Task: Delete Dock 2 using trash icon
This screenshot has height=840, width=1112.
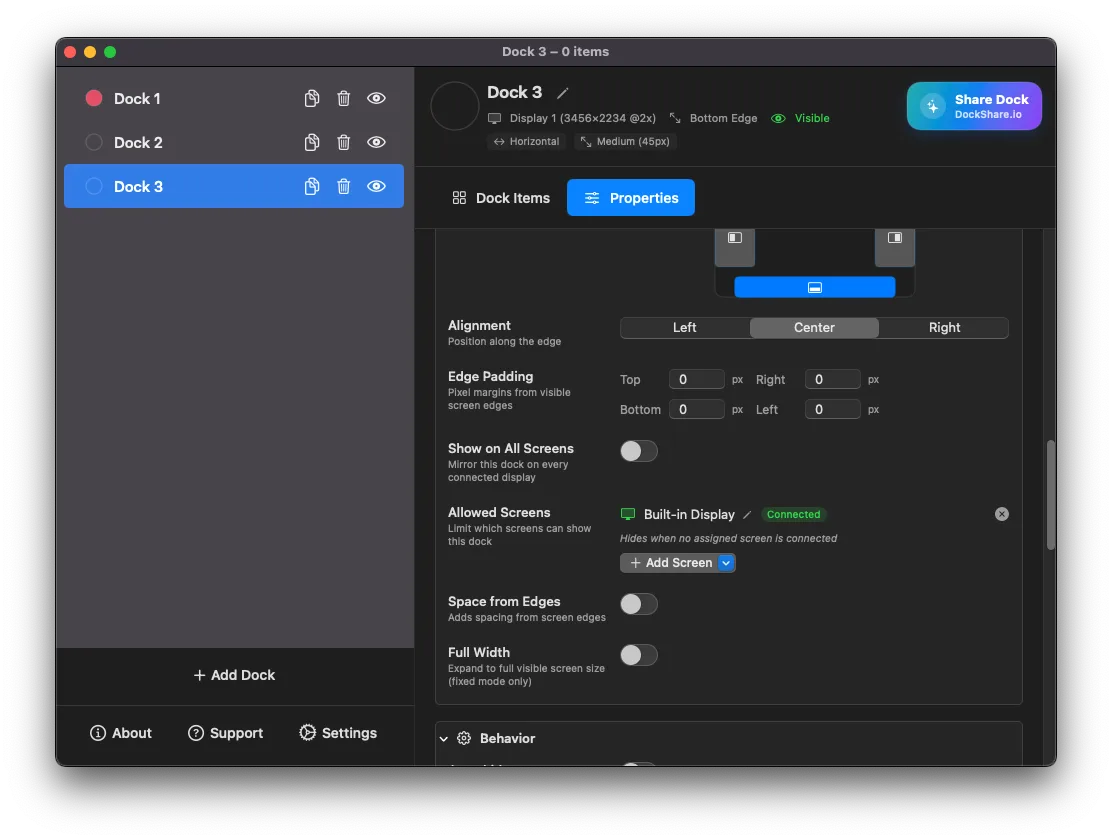Action: click(x=343, y=142)
